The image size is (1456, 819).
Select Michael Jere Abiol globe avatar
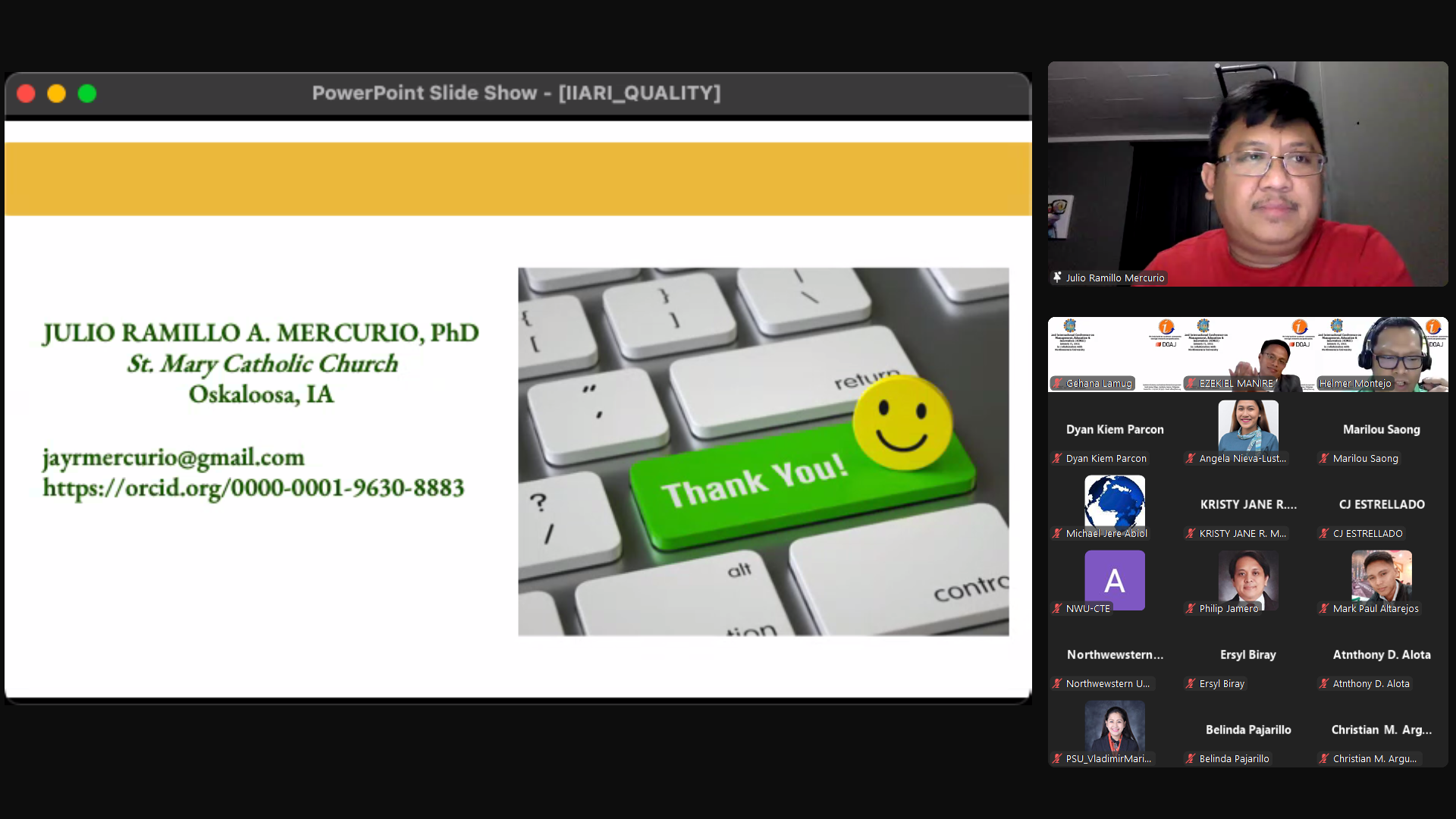coord(1114,500)
